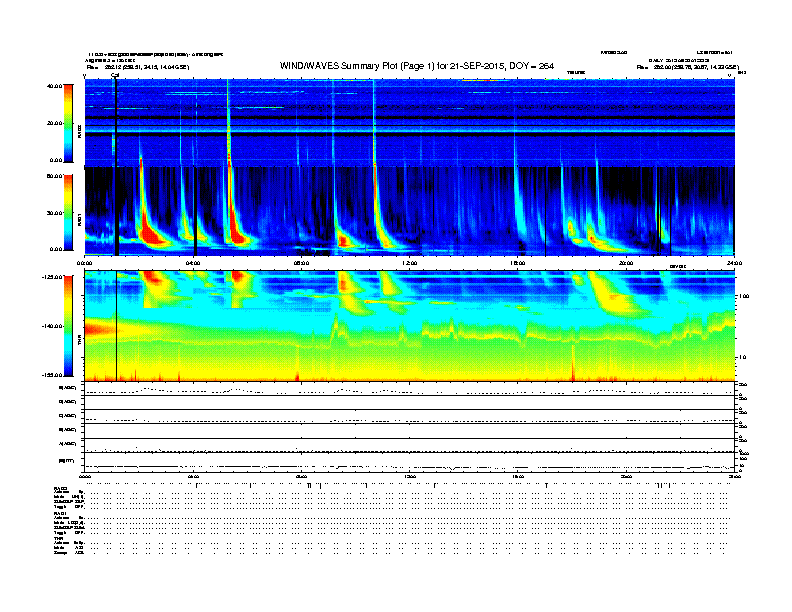The height and width of the screenshot is (612, 792).
Task: Click the 100 tick right of TNR panel
Action: [x=745, y=296]
